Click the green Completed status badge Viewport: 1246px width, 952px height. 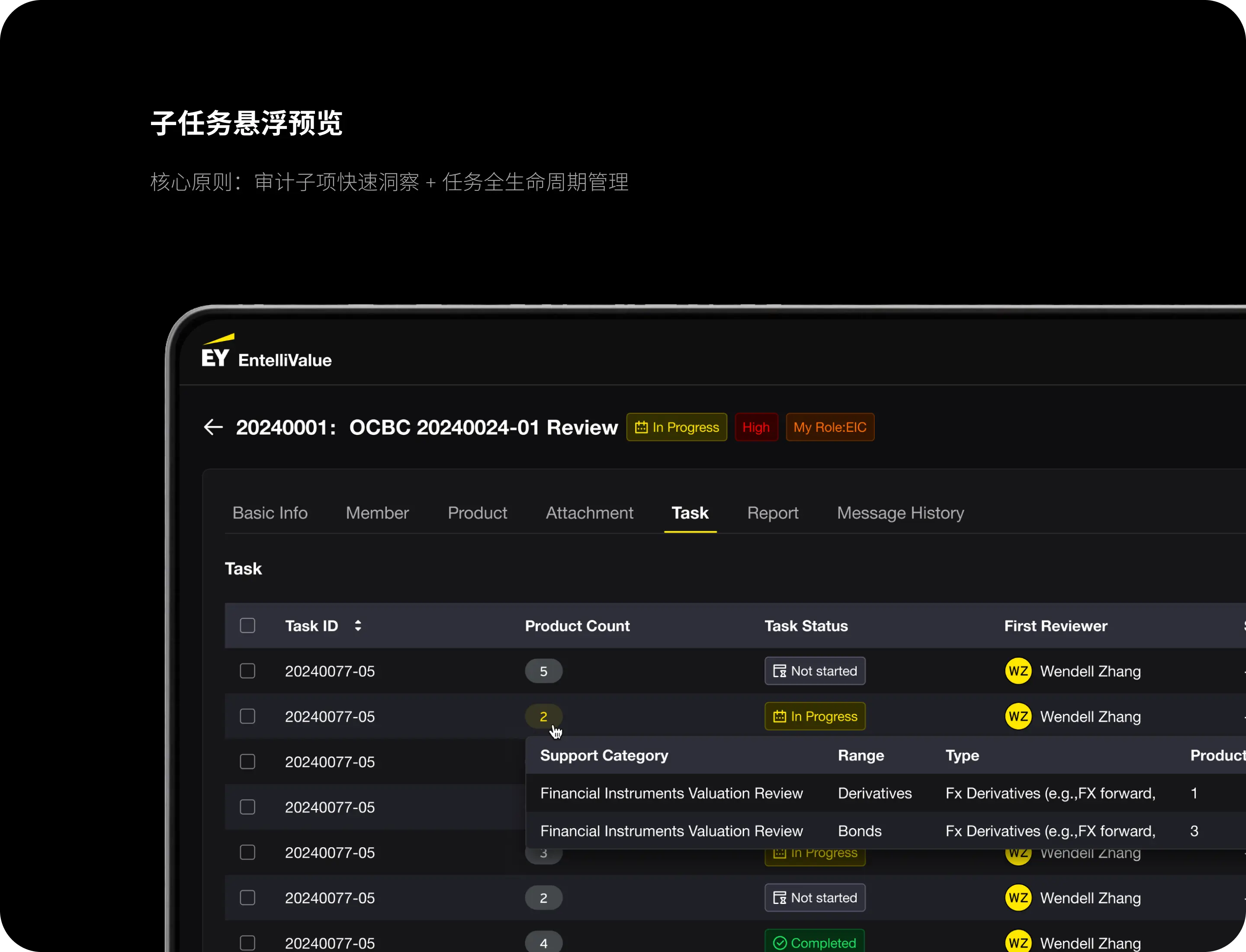[x=815, y=942]
